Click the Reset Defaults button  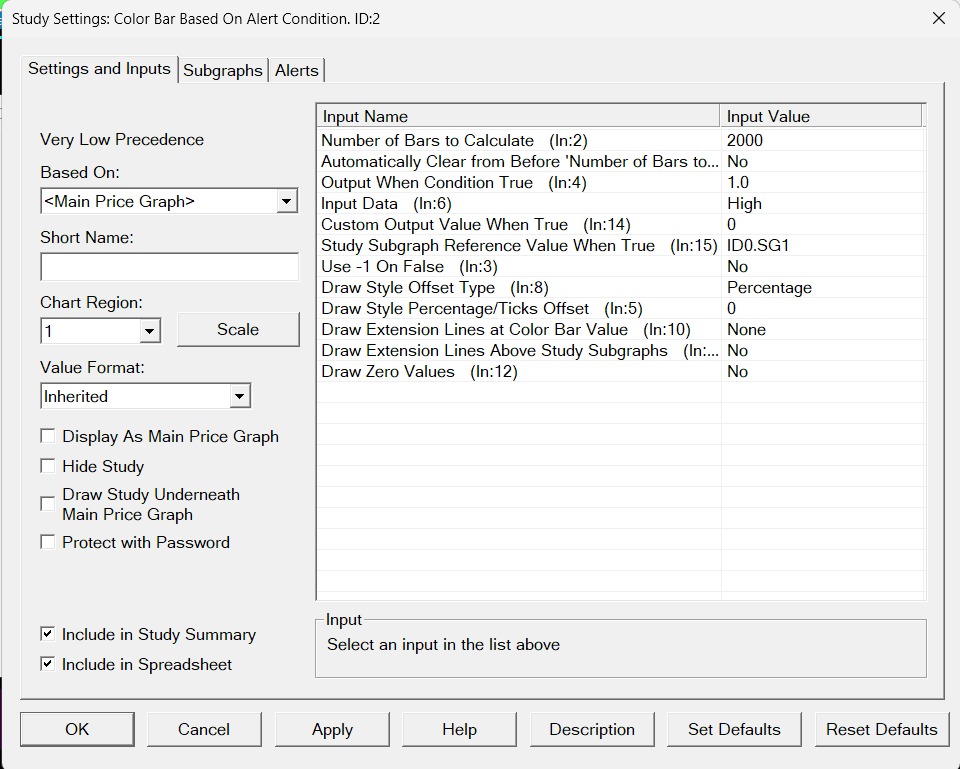click(881, 730)
